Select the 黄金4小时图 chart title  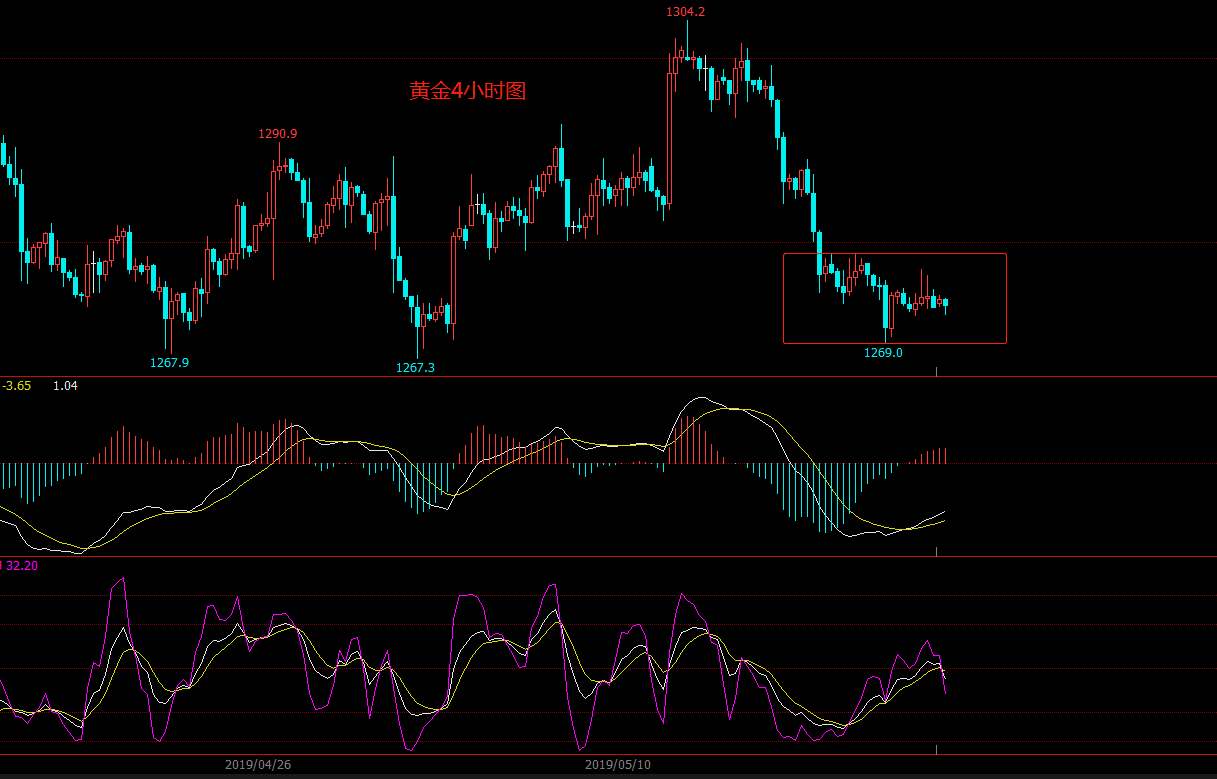click(468, 91)
